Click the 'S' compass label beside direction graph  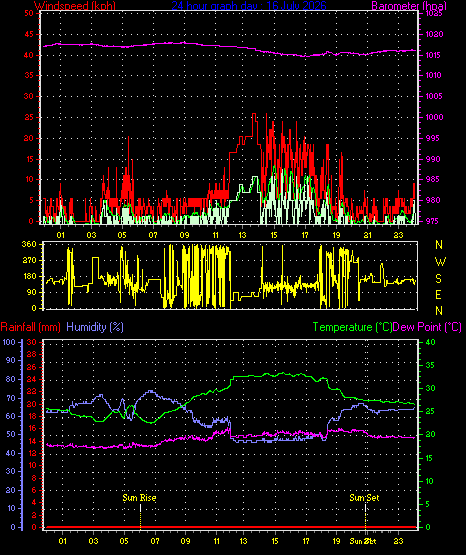[438, 279]
